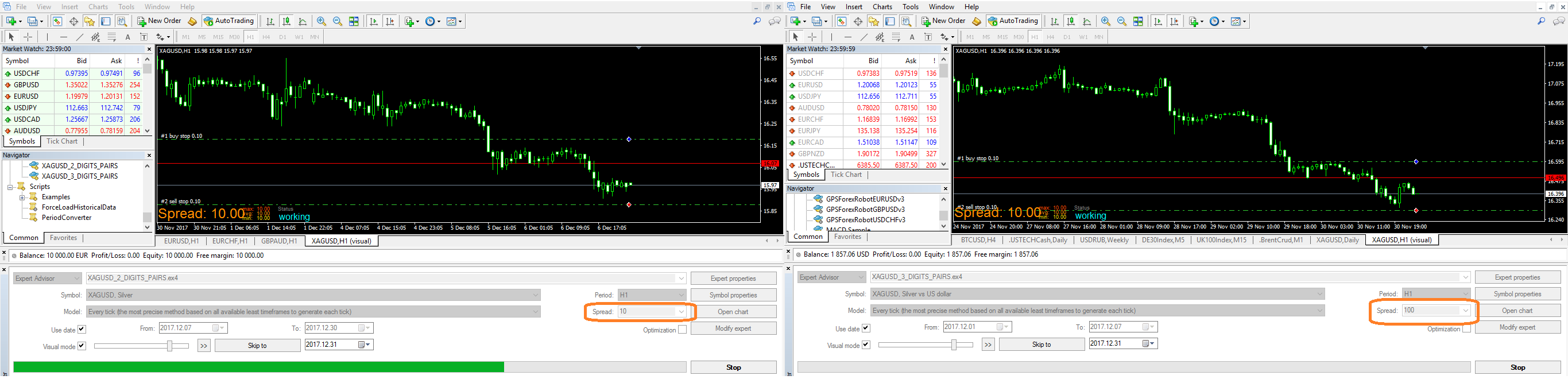Screen dimensions: 1568x383
Task: Open Spread dropdown showing 10
Action: tap(652, 312)
